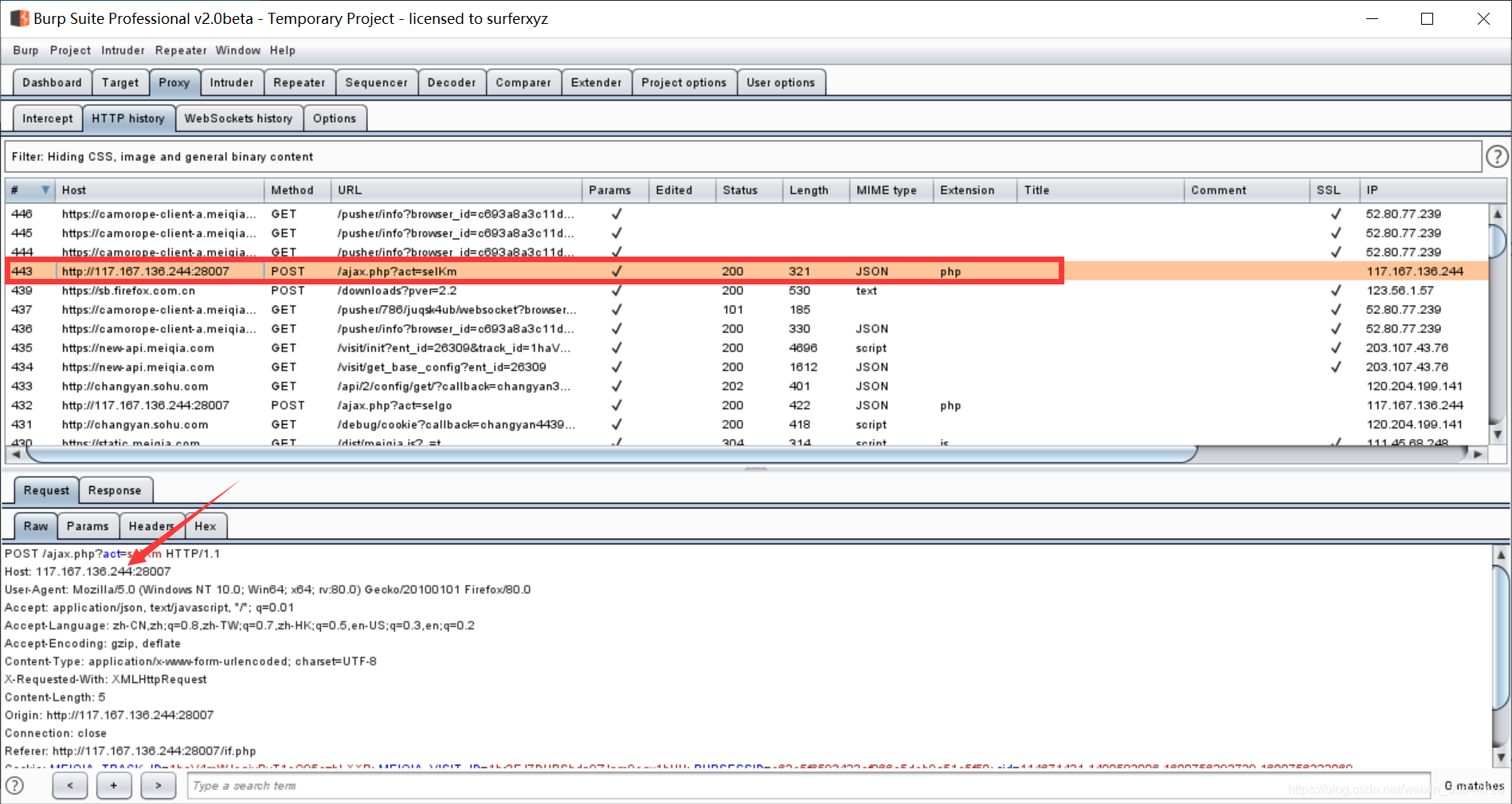
Task: Select history row 439 sb.firefox.com.cn
Action: click(x=746, y=290)
